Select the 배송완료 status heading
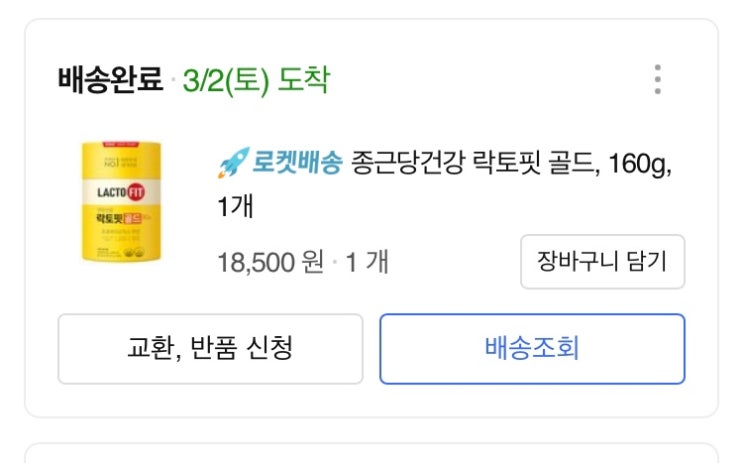743x463 pixels. (x=110, y=80)
